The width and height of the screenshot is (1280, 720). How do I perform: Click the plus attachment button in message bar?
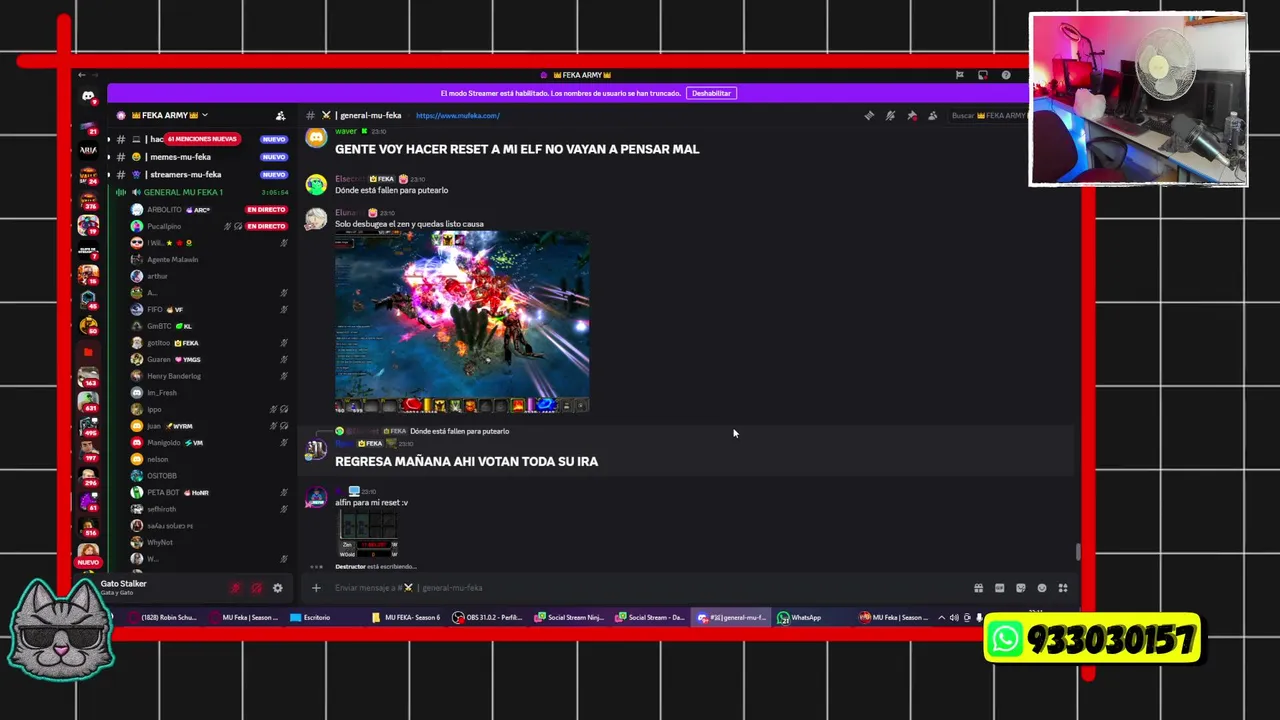pos(316,588)
